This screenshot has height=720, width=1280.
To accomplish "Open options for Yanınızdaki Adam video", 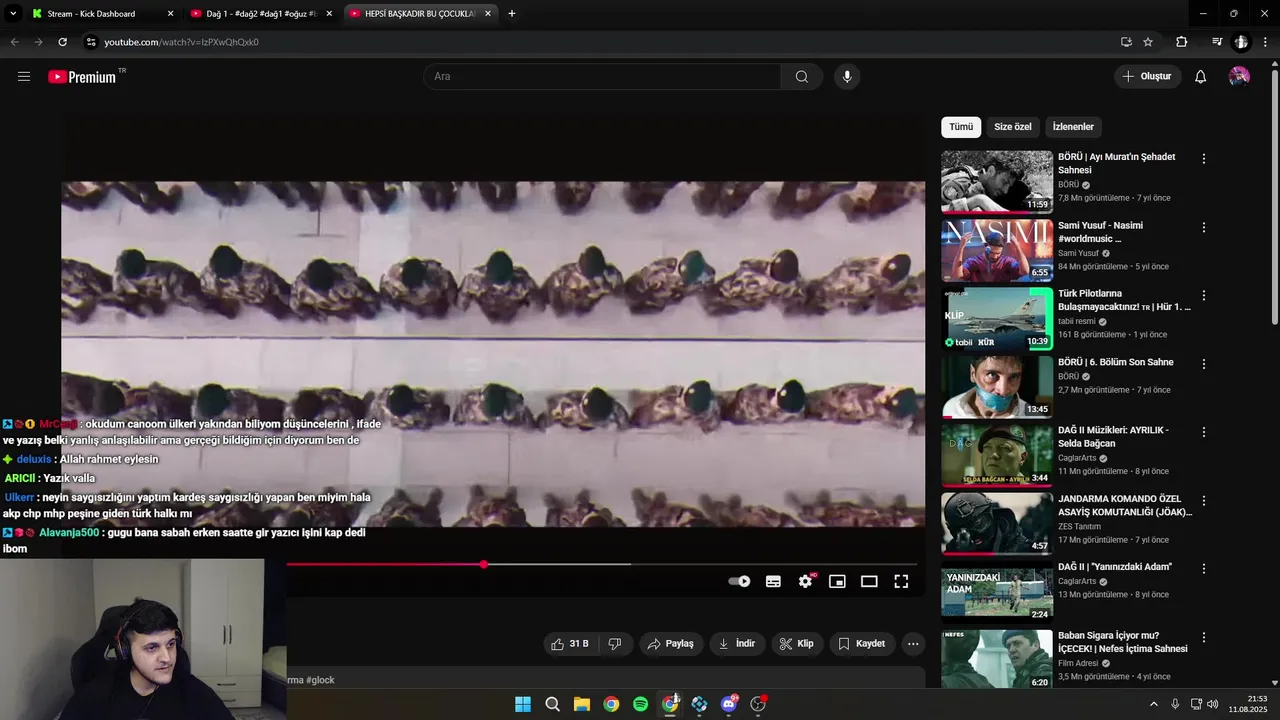I will click(x=1204, y=569).
